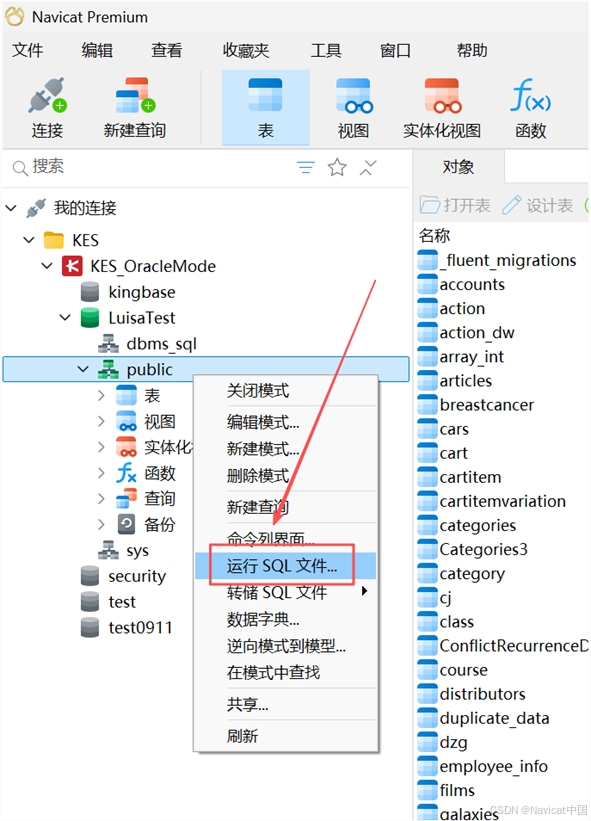This screenshot has height=821, width=591.
Task: Open Dump SQL File (转储 SQL 文件) submenu arrow
Action: 364,591
